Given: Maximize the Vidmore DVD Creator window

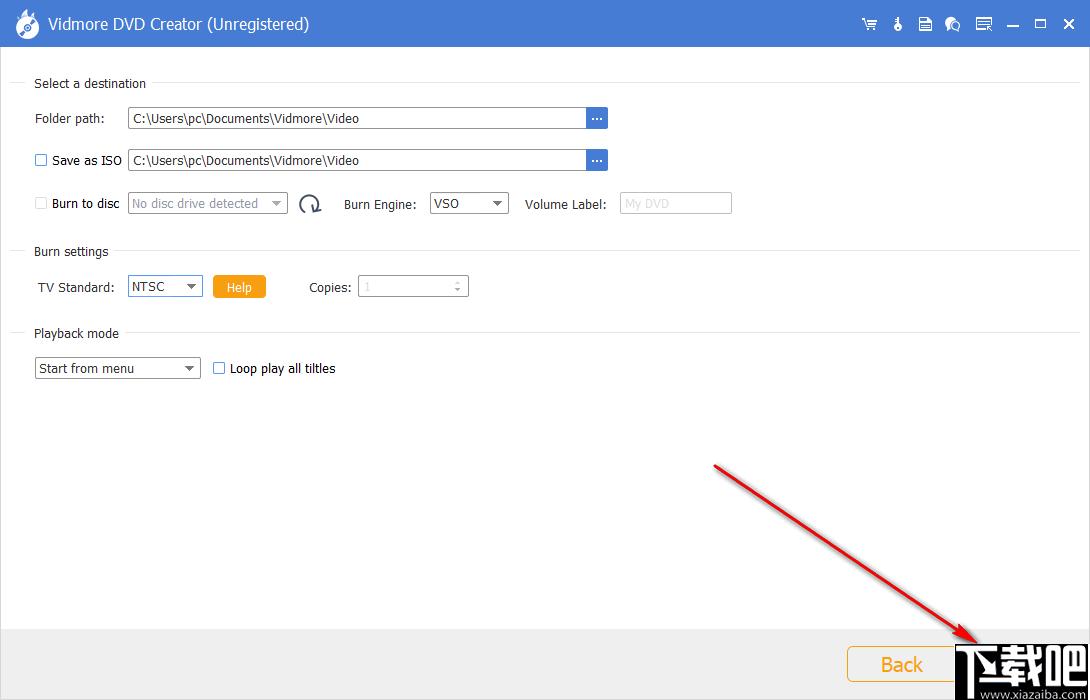Looking at the screenshot, I should pyautogui.click(x=1041, y=24).
